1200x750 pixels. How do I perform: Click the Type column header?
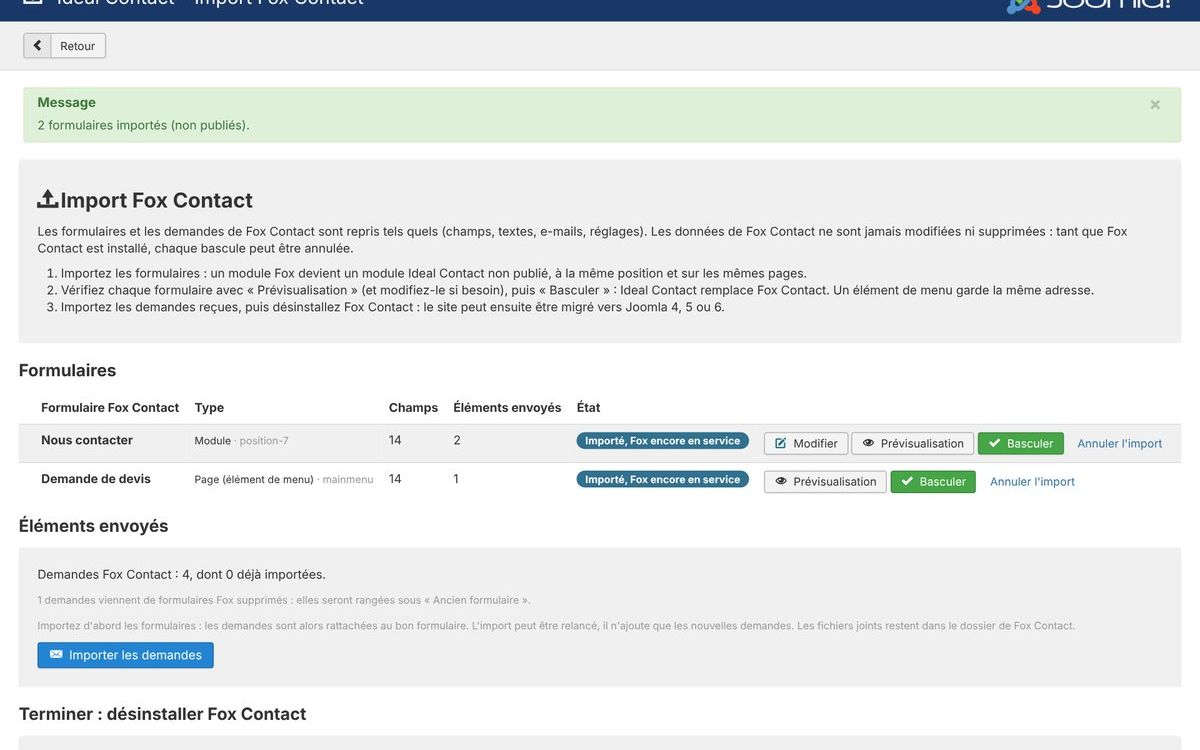click(x=209, y=408)
